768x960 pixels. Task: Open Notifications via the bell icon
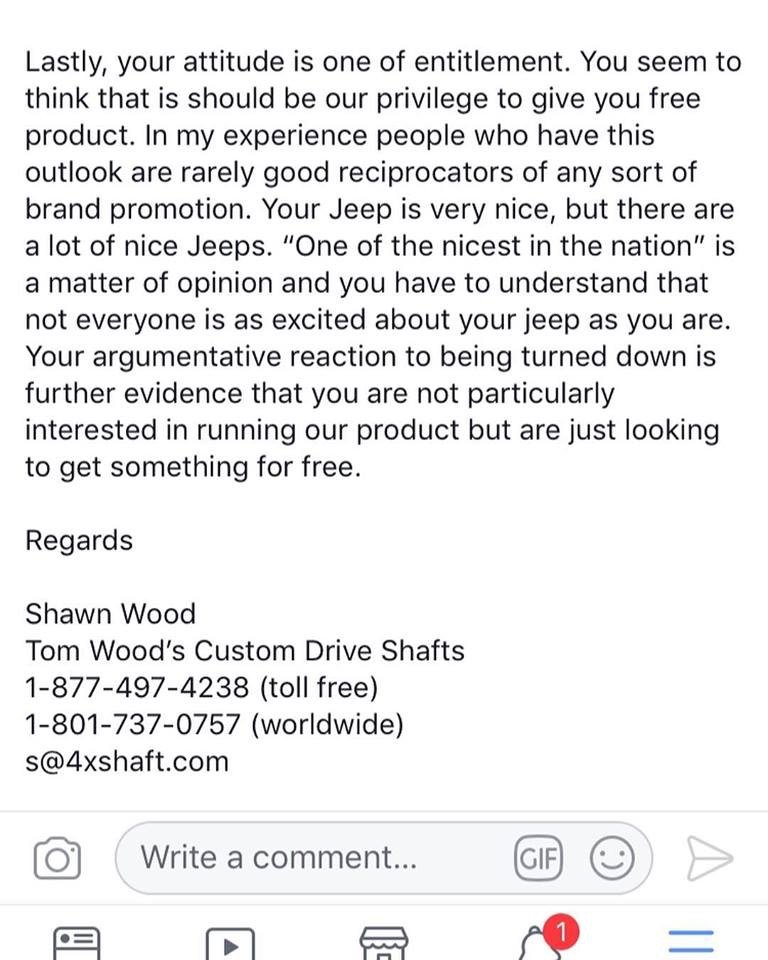click(538, 945)
